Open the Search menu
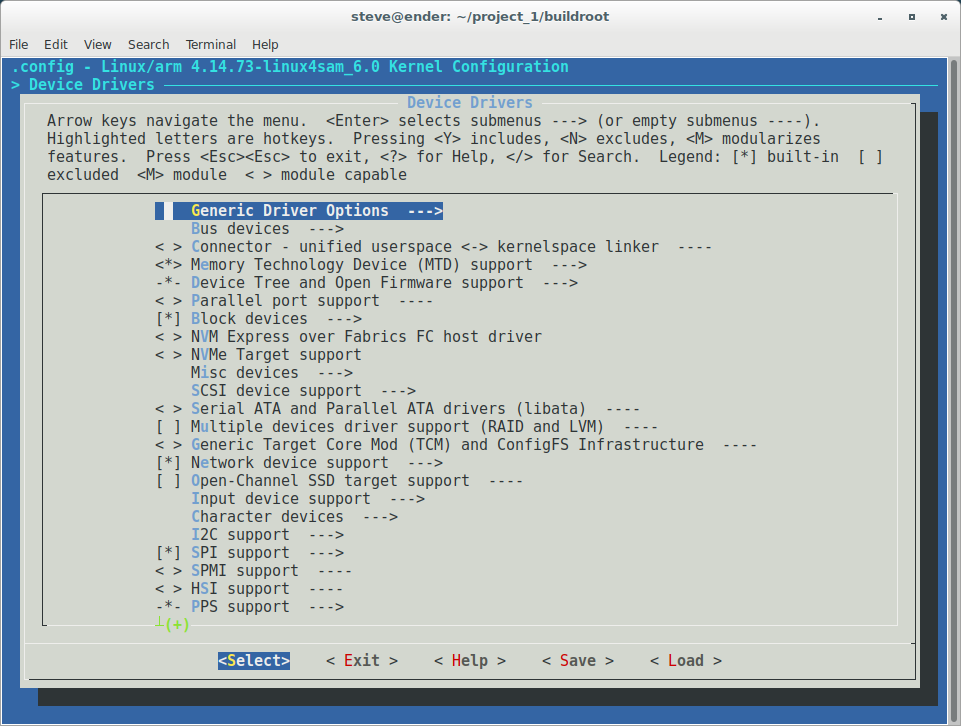The height and width of the screenshot is (726, 961). (x=148, y=44)
